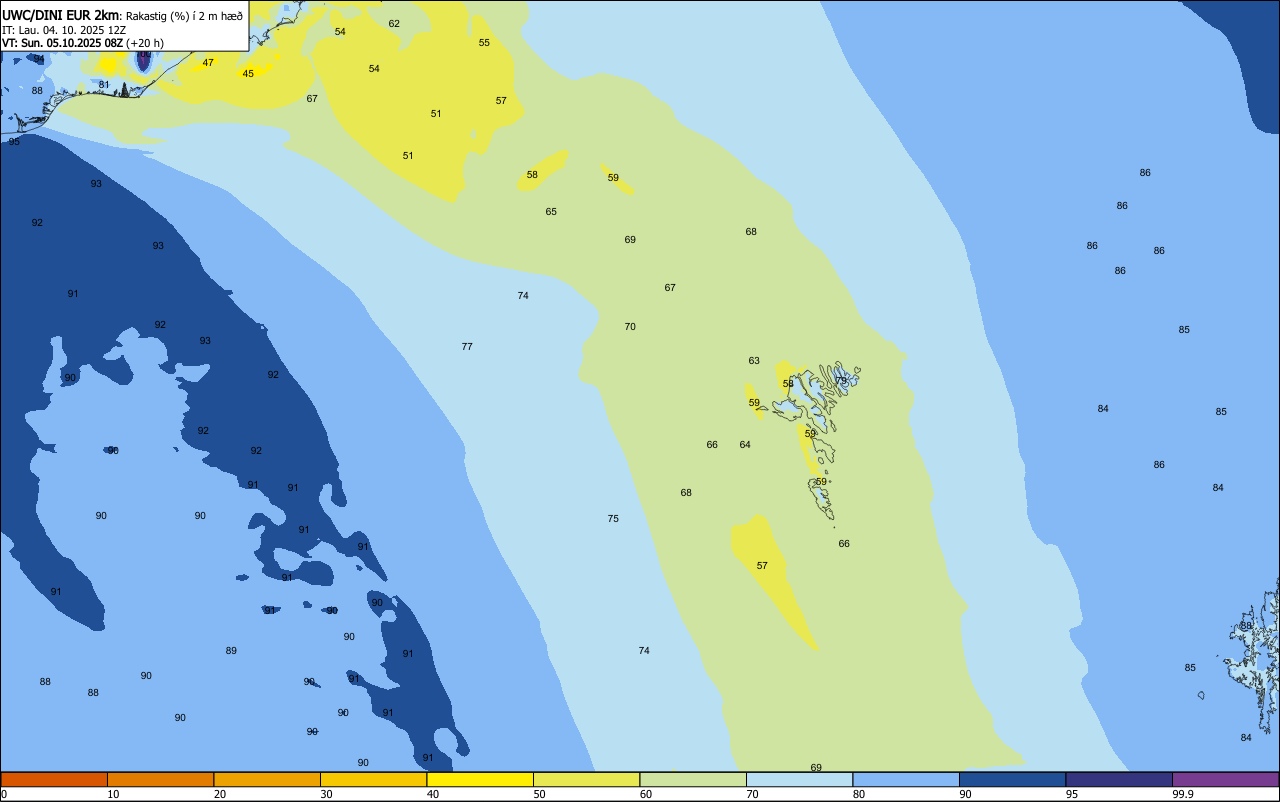The height and width of the screenshot is (802, 1280).
Task: Click the medium blue 80–90 legend swatch
Action: [x=906, y=779]
